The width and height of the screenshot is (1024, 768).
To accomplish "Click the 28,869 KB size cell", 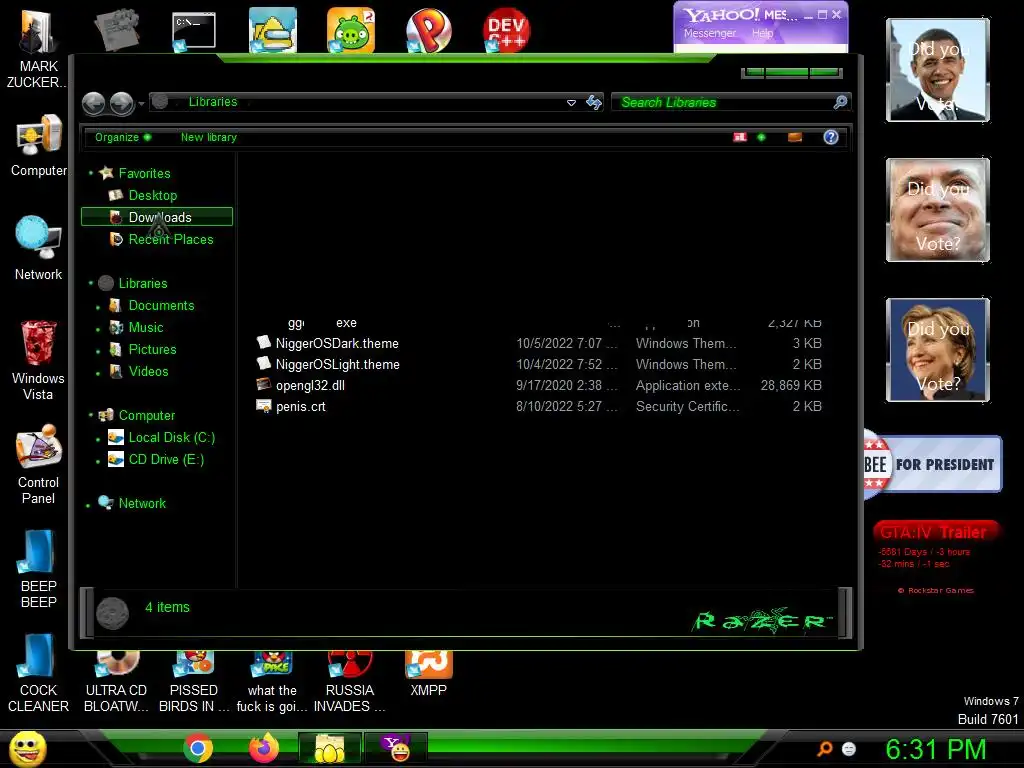I will [x=791, y=385].
